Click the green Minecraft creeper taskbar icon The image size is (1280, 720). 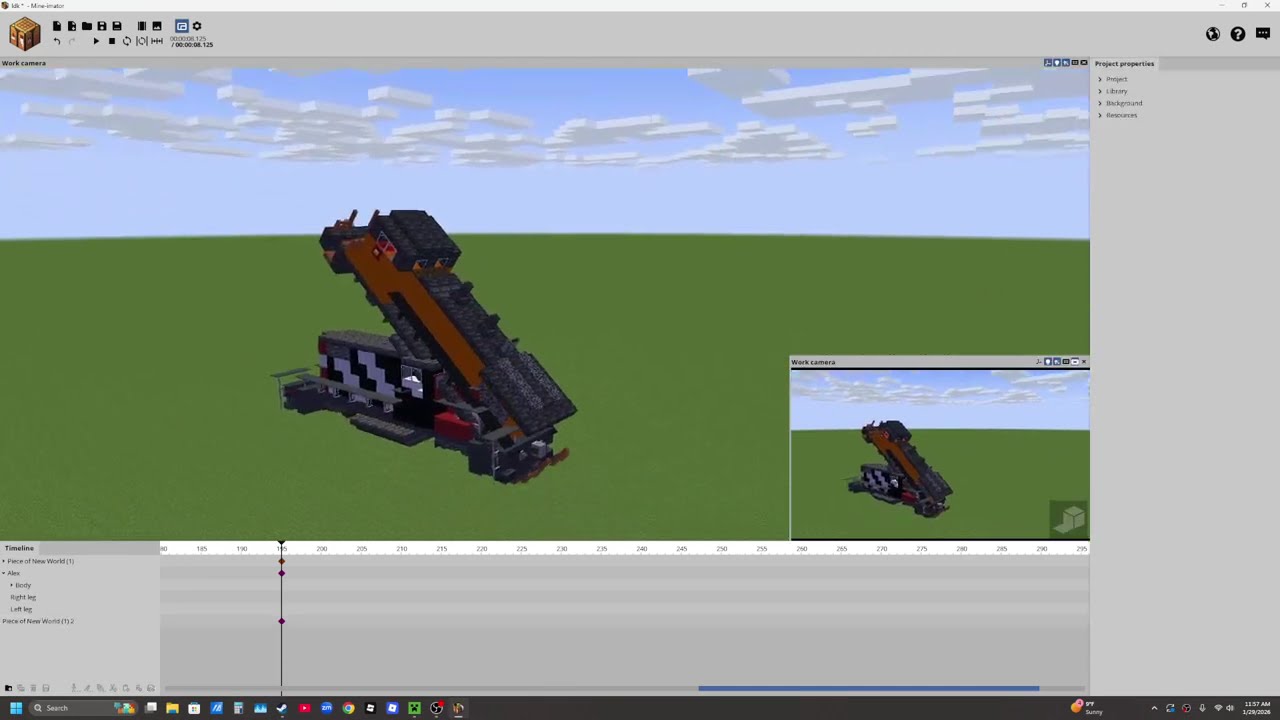pos(414,708)
